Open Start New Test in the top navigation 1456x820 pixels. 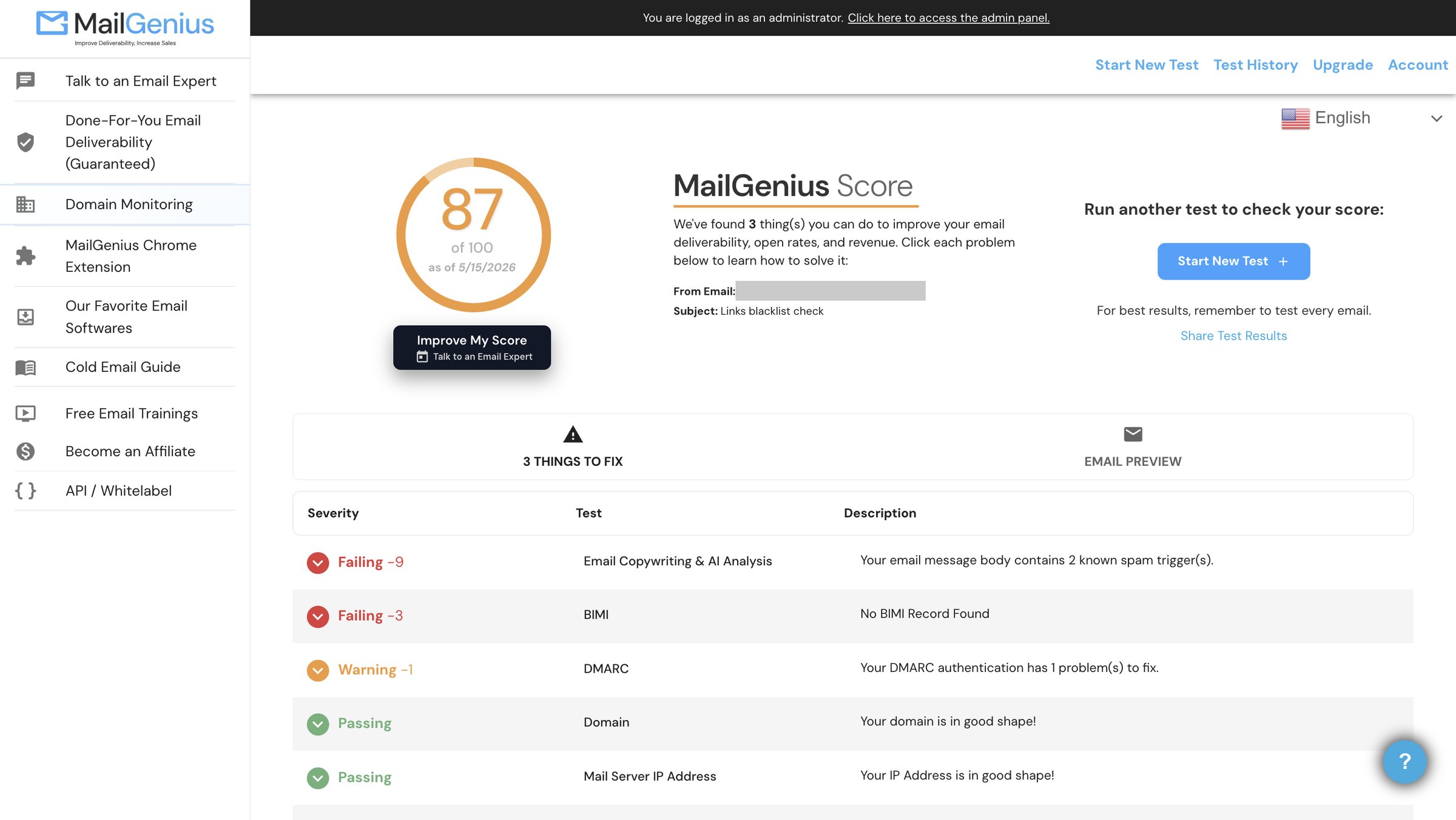pyautogui.click(x=1147, y=65)
